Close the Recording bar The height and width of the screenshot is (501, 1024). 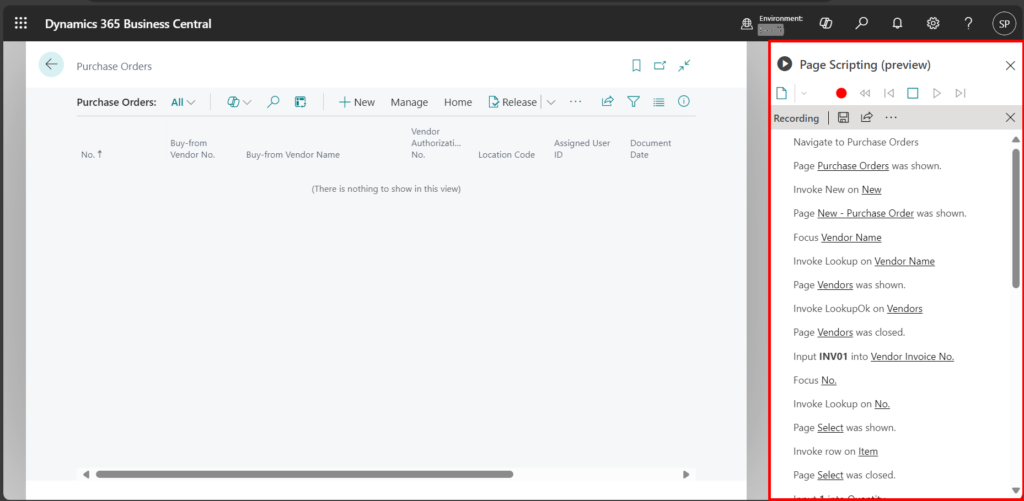1010,118
